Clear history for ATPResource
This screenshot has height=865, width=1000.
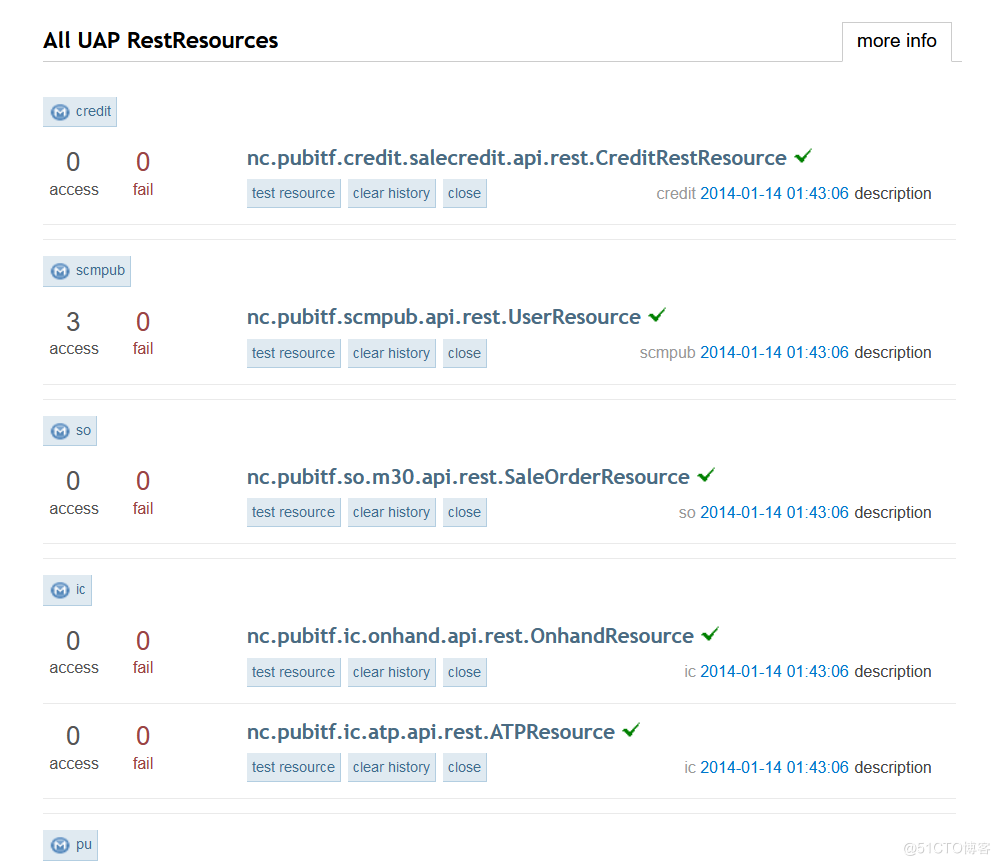[391, 767]
